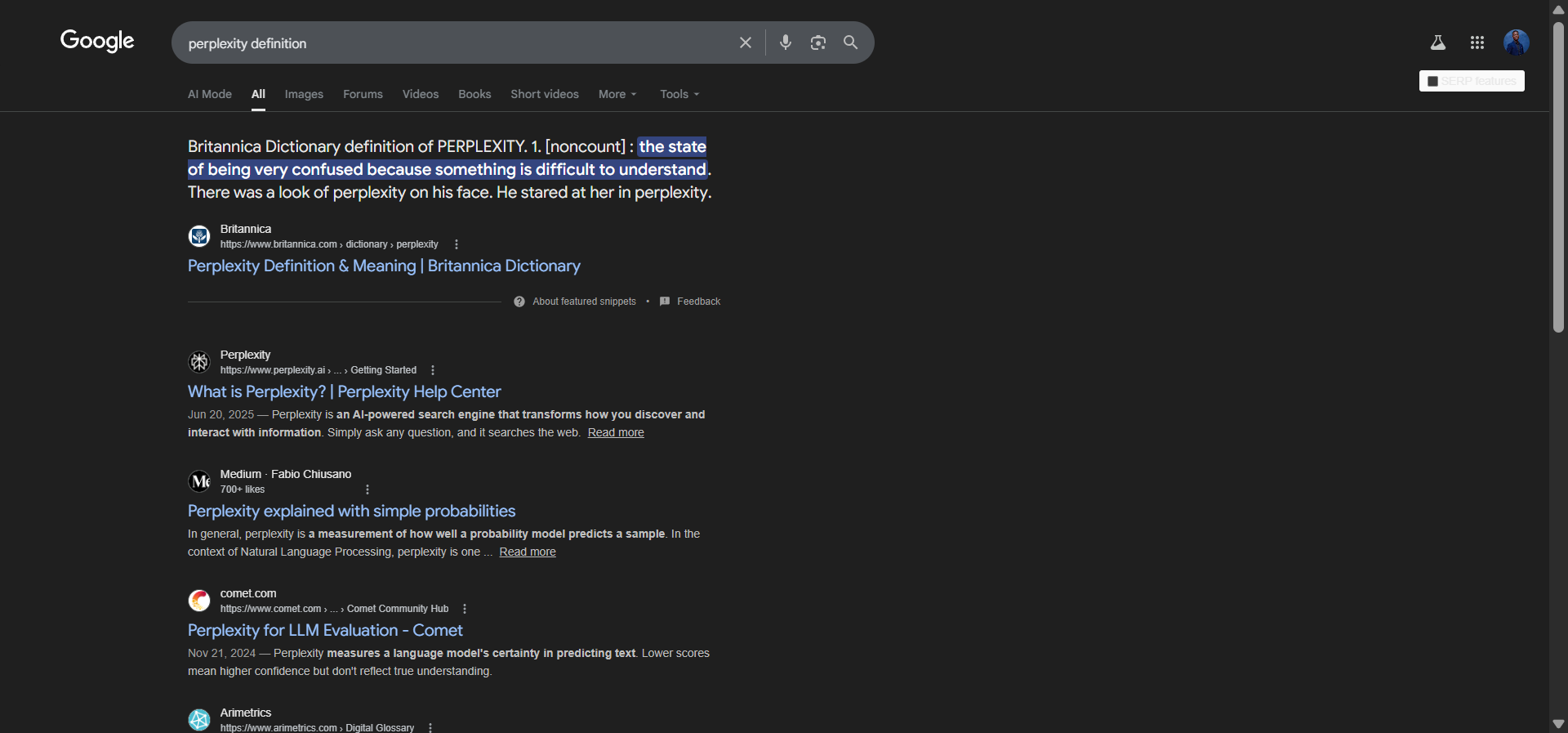Open Perplexity explained with simple probabilities link
The height and width of the screenshot is (733, 1568).
(351, 511)
